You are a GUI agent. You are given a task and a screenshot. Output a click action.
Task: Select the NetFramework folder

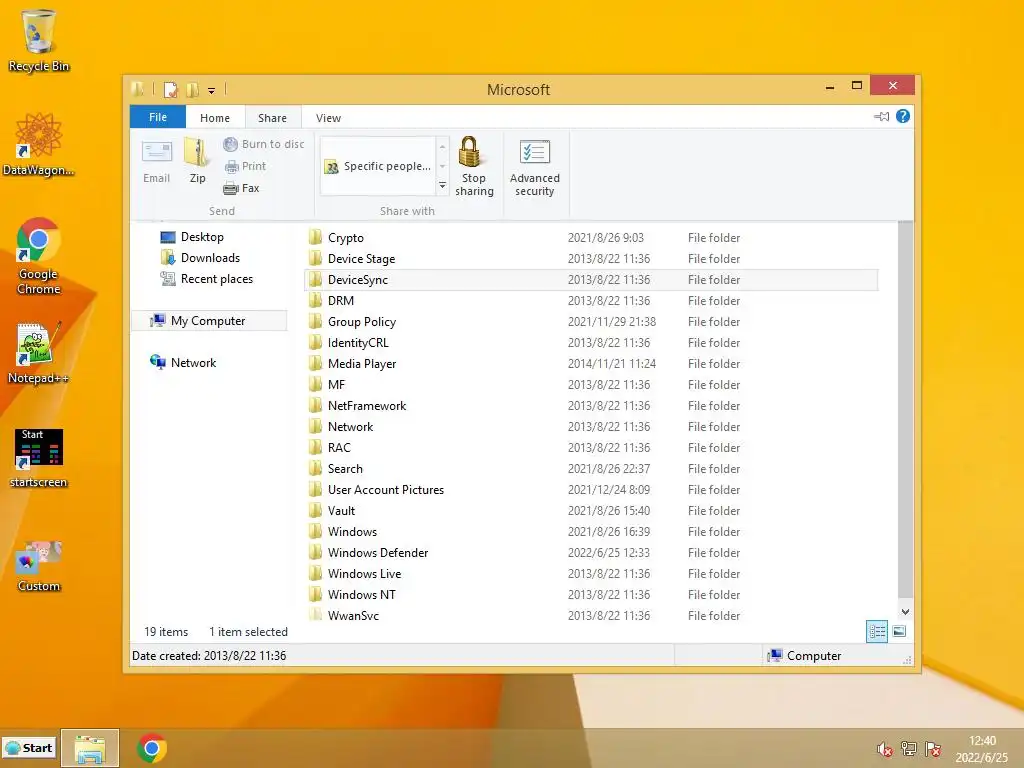pos(591,406)
